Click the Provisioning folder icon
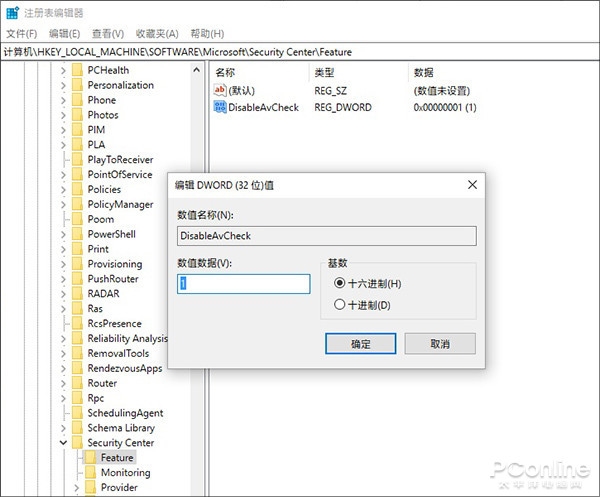Viewport: 600px width, 497px height. click(78, 264)
